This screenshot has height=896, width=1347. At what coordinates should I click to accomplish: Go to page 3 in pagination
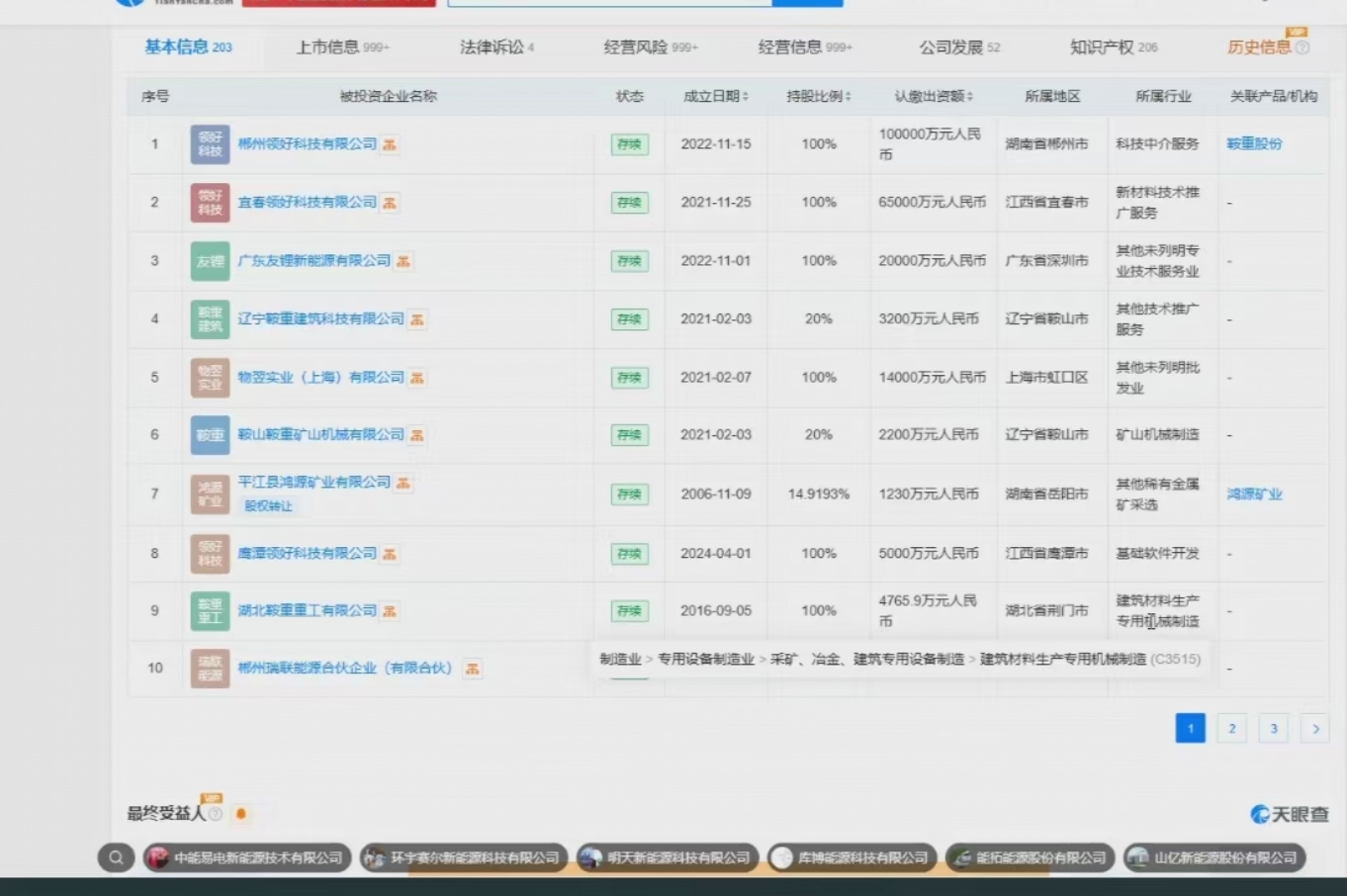[1273, 728]
